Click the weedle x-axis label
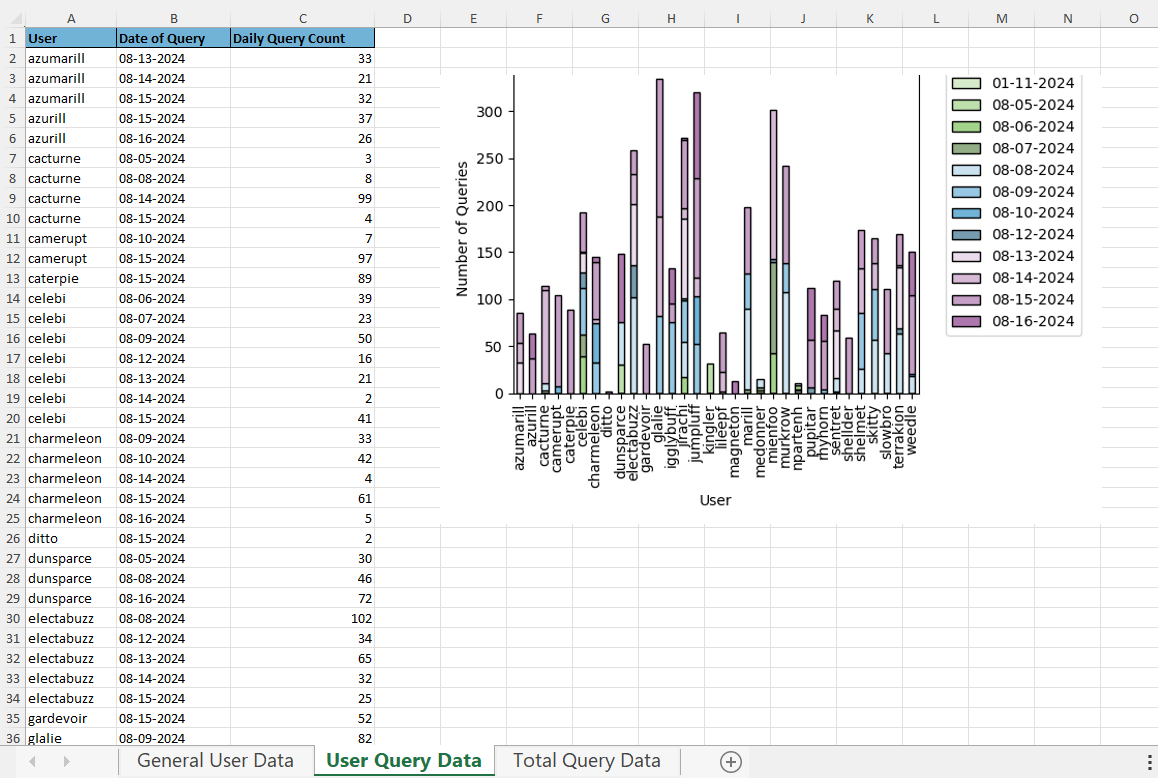This screenshot has width=1158, height=778. (x=912, y=430)
